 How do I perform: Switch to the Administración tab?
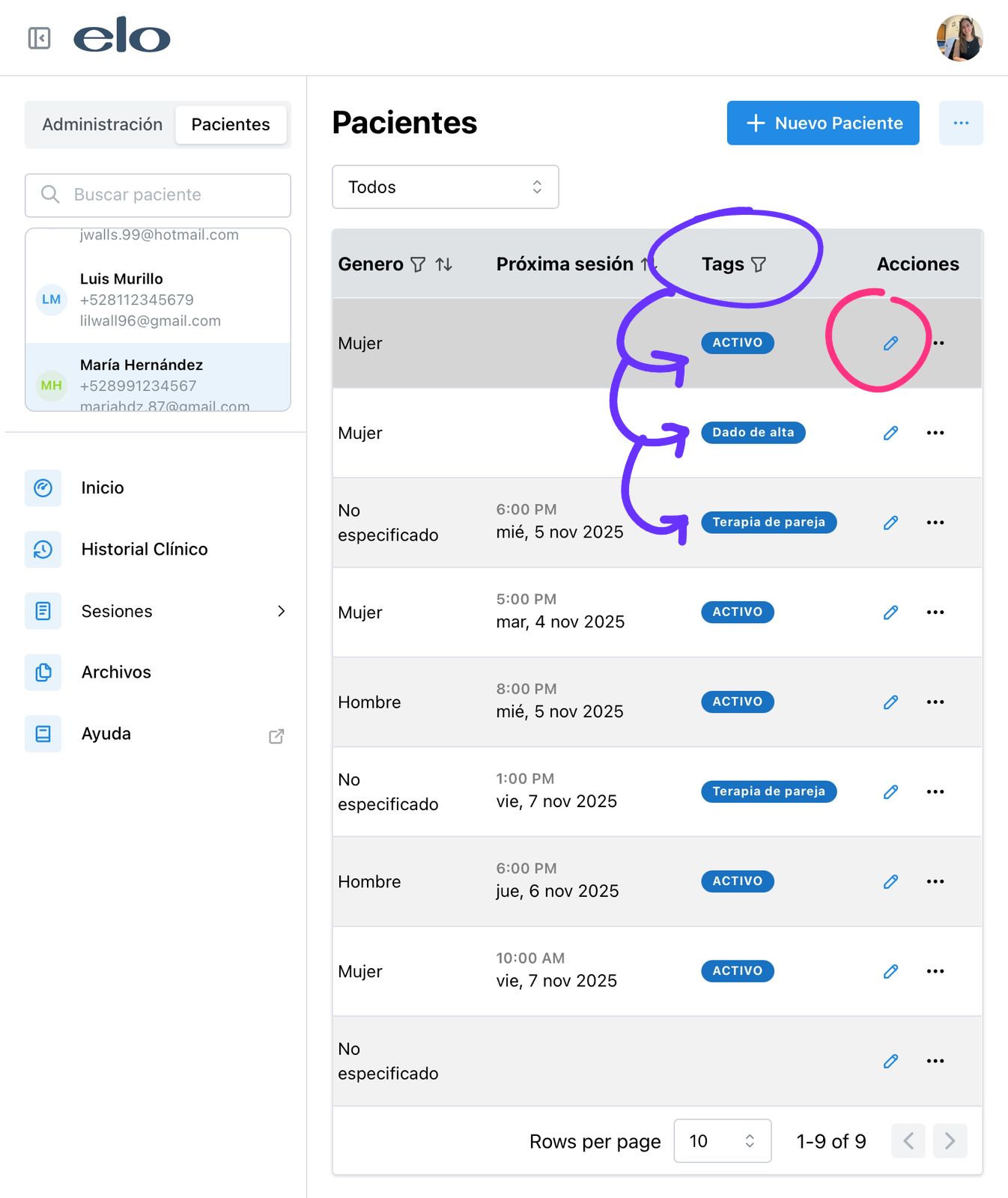coord(103,124)
